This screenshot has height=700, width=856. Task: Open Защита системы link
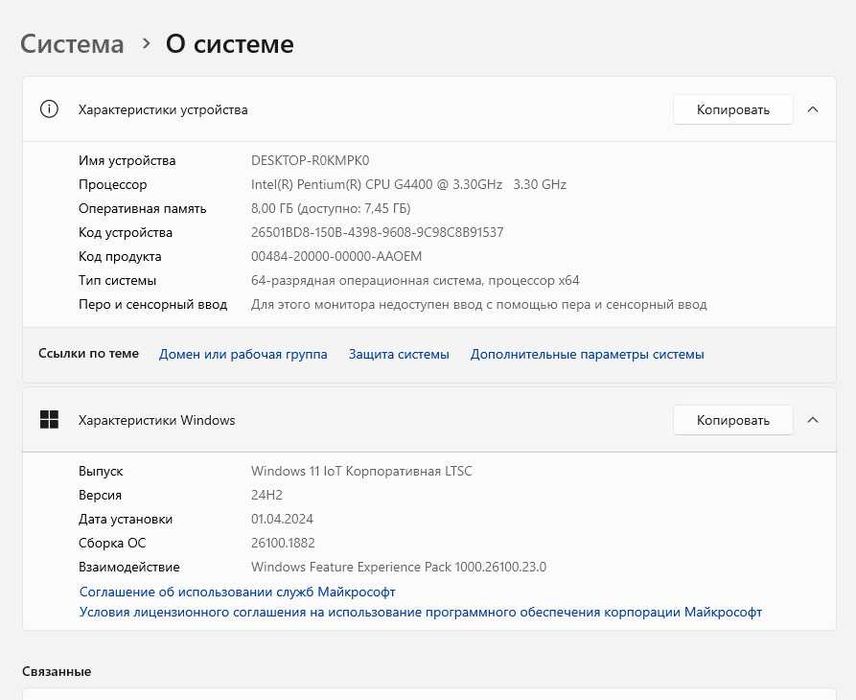(x=399, y=354)
